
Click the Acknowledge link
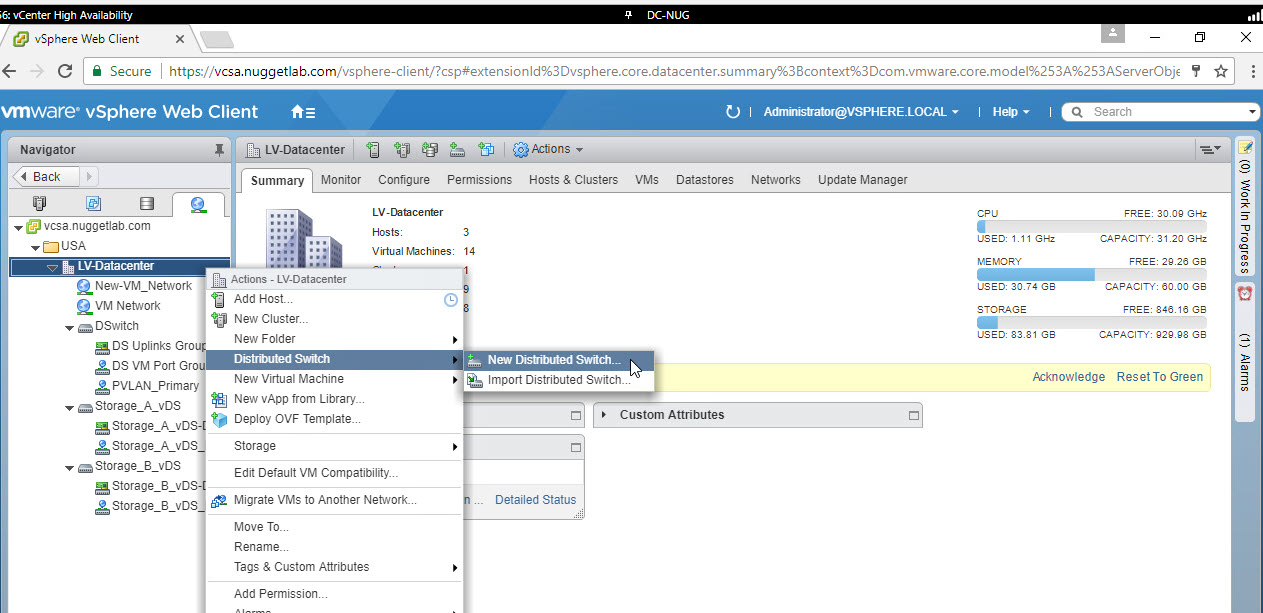(1068, 377)
